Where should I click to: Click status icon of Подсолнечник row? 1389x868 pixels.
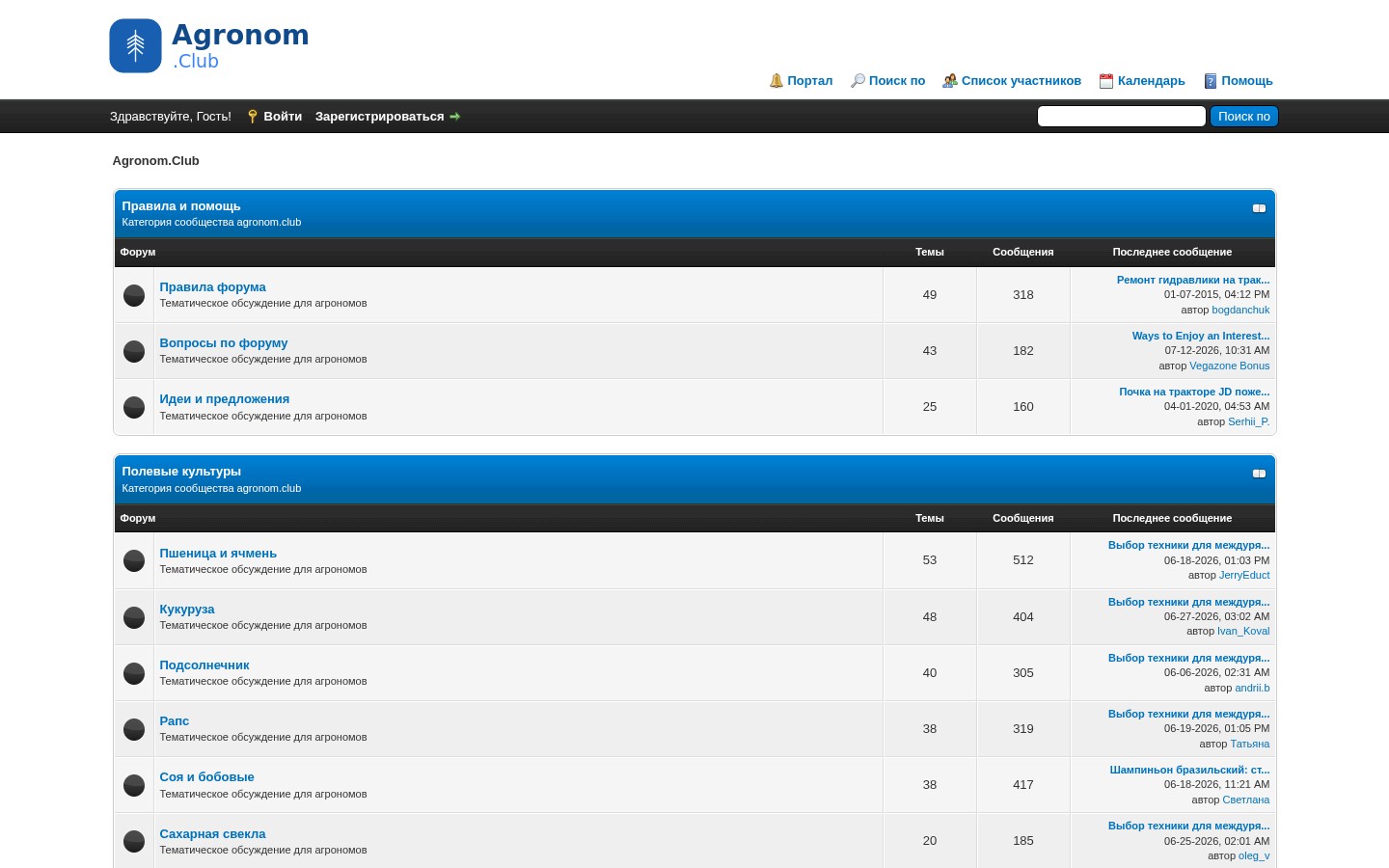[134, 673]
